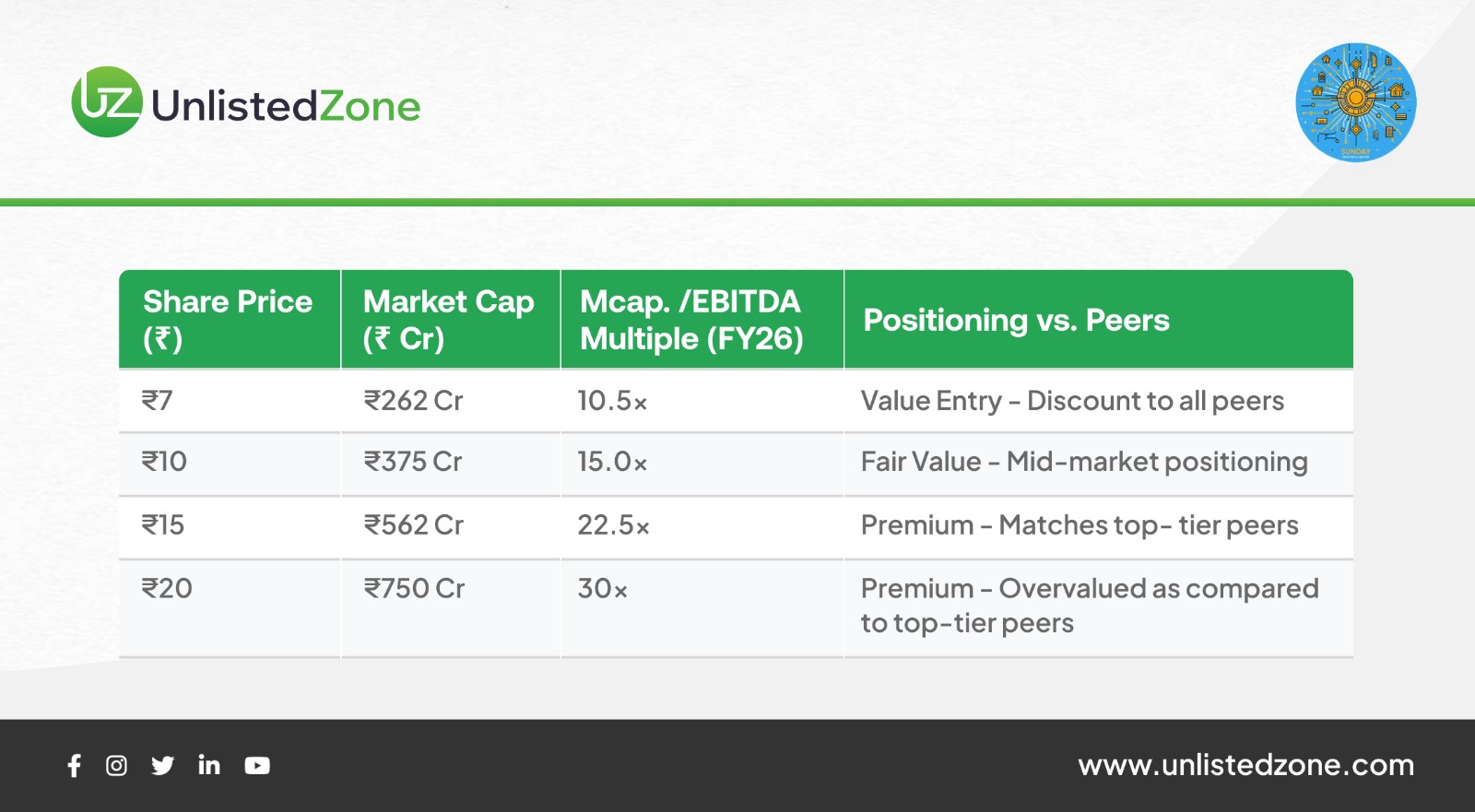Select the 22.5x multiple cell
This screenshot has width=1475, height=812.
click(613, 525)
